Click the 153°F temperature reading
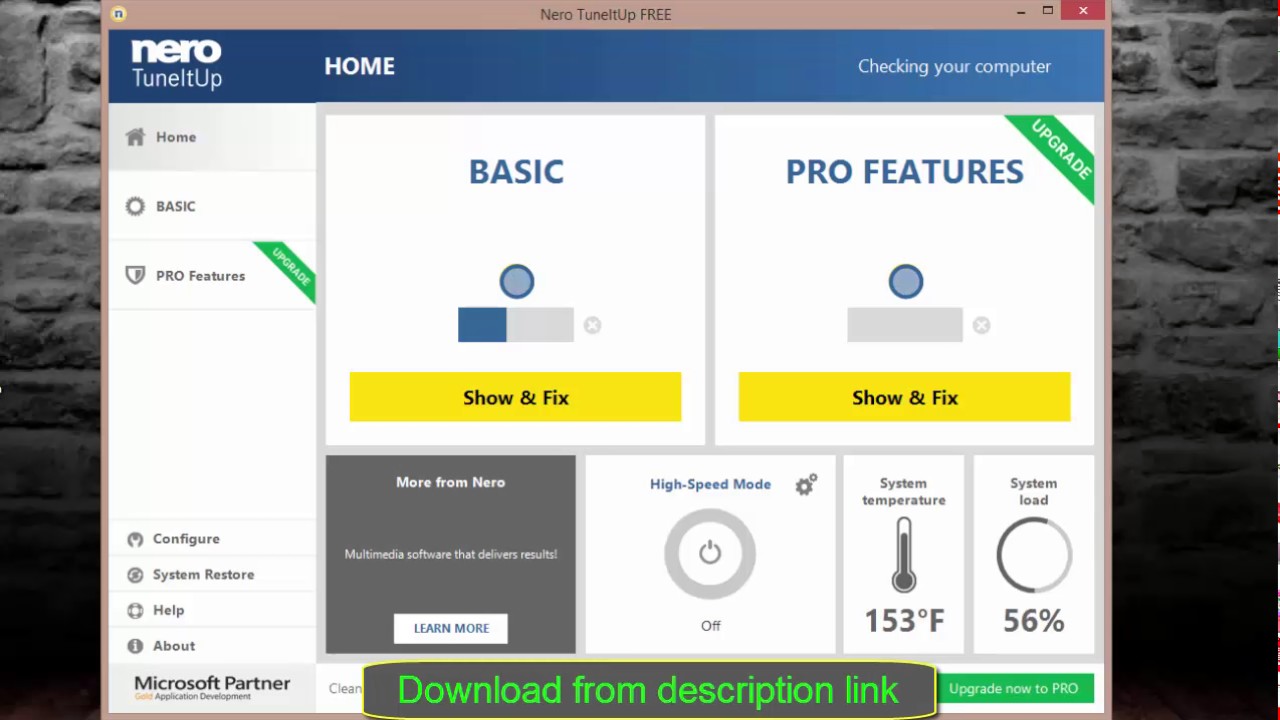The width and height of the screenshot is (1280, 720). point(904,621)
